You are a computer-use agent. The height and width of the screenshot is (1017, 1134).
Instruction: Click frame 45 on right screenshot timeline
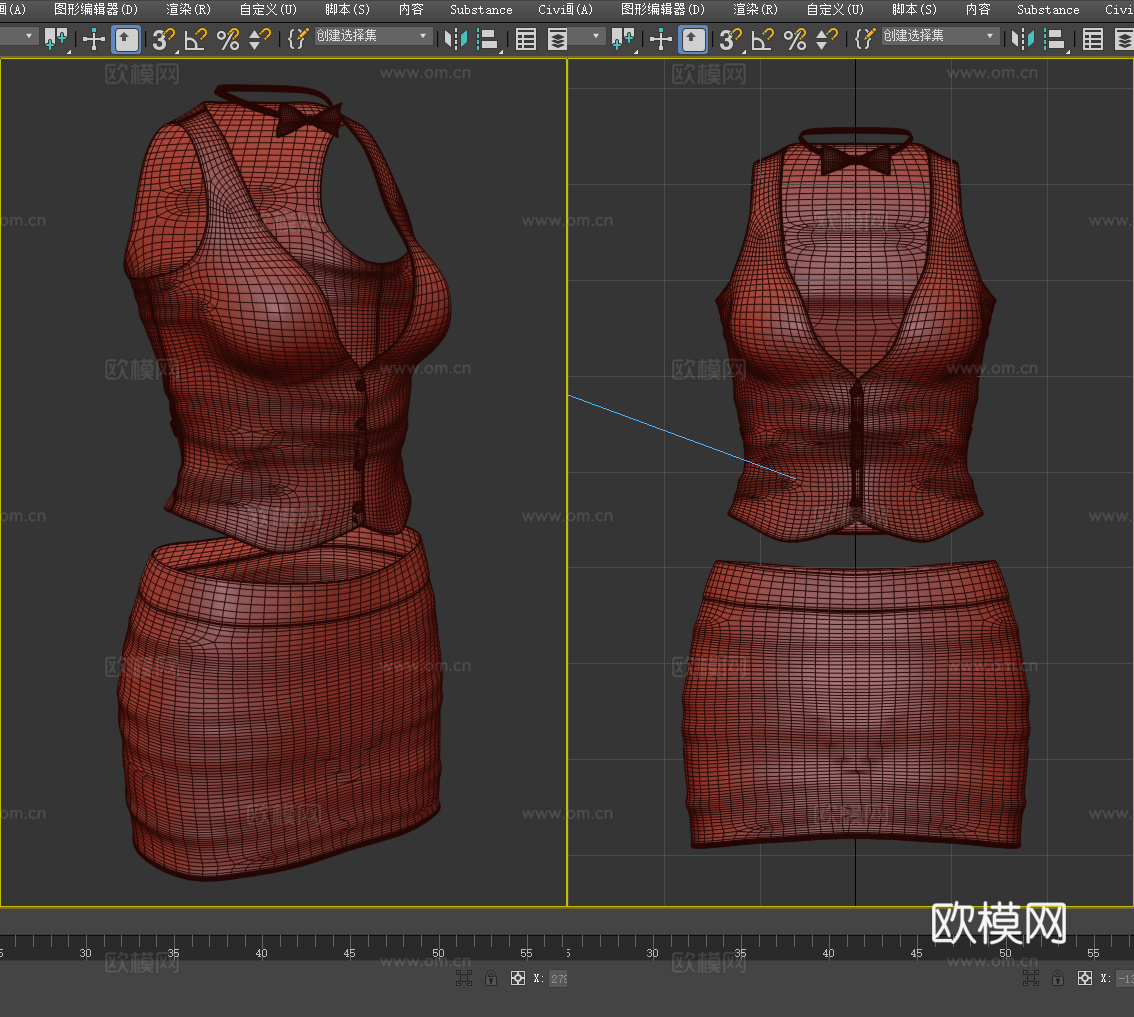point(916,953)
